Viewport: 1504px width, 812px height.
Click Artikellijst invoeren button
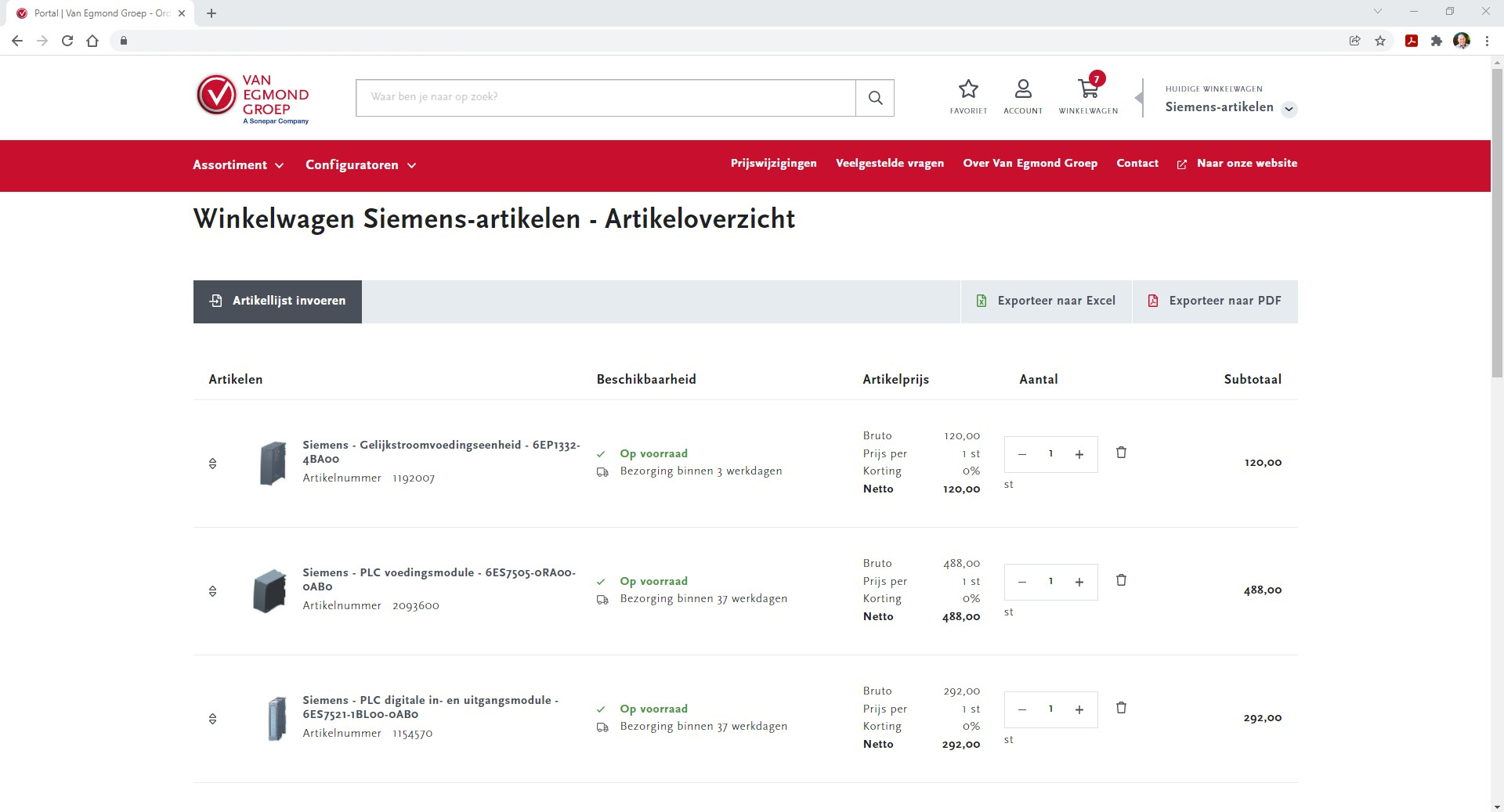(x=277, y=301)
